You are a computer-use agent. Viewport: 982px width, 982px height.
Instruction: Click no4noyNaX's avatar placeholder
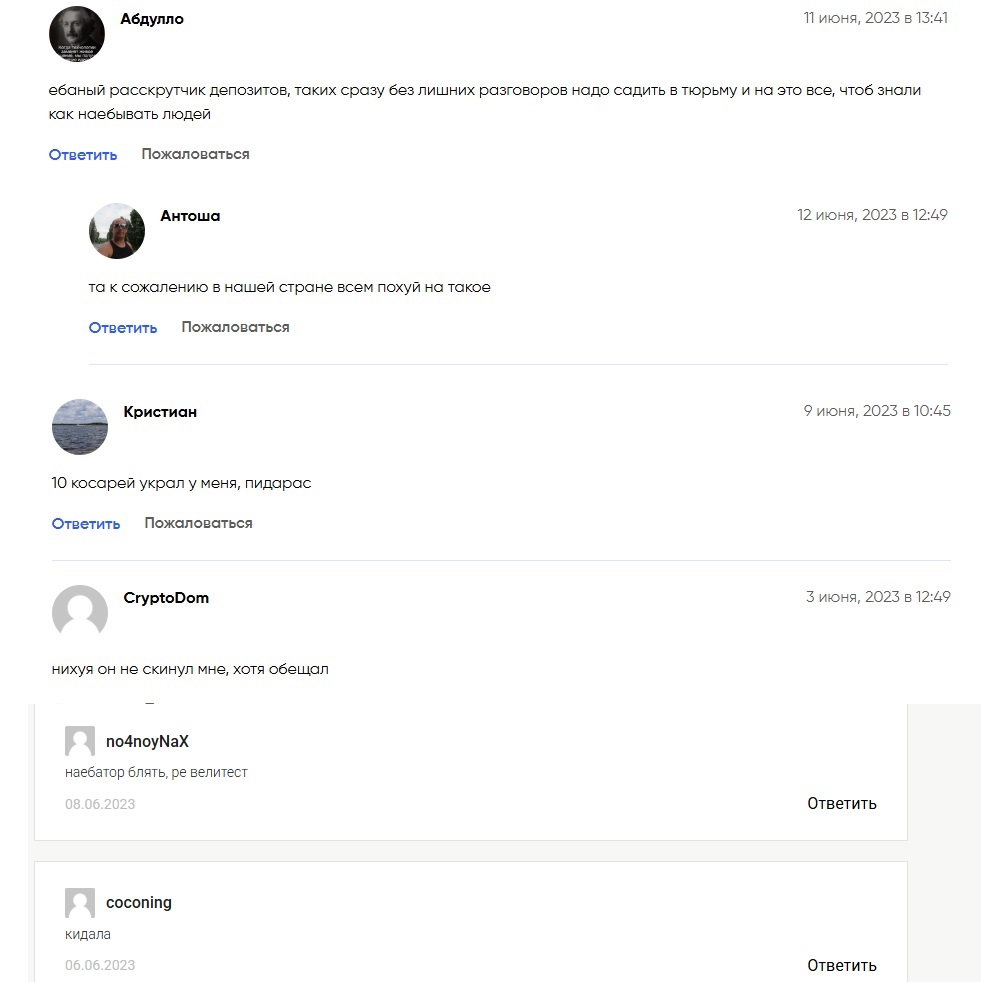click(80, 741)
